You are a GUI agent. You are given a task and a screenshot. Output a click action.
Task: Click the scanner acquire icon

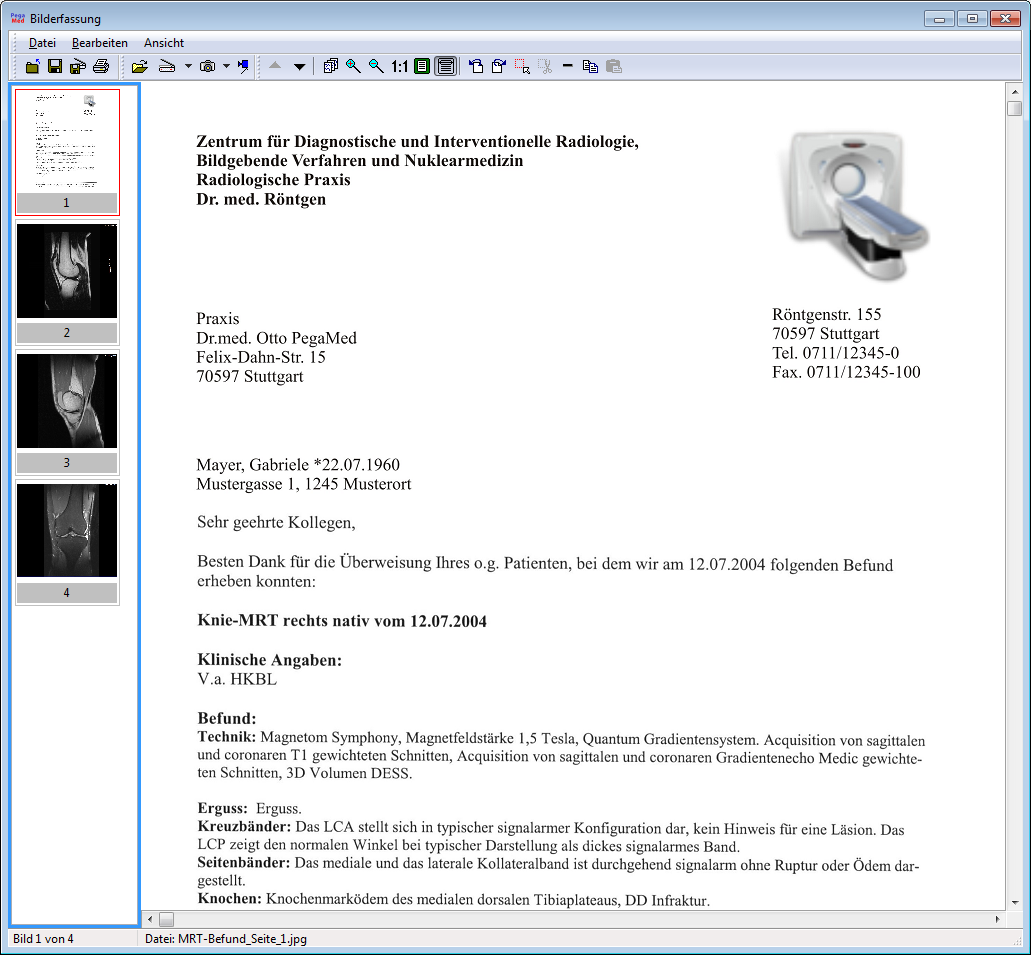pyautogui.click(x=167, y=67)
